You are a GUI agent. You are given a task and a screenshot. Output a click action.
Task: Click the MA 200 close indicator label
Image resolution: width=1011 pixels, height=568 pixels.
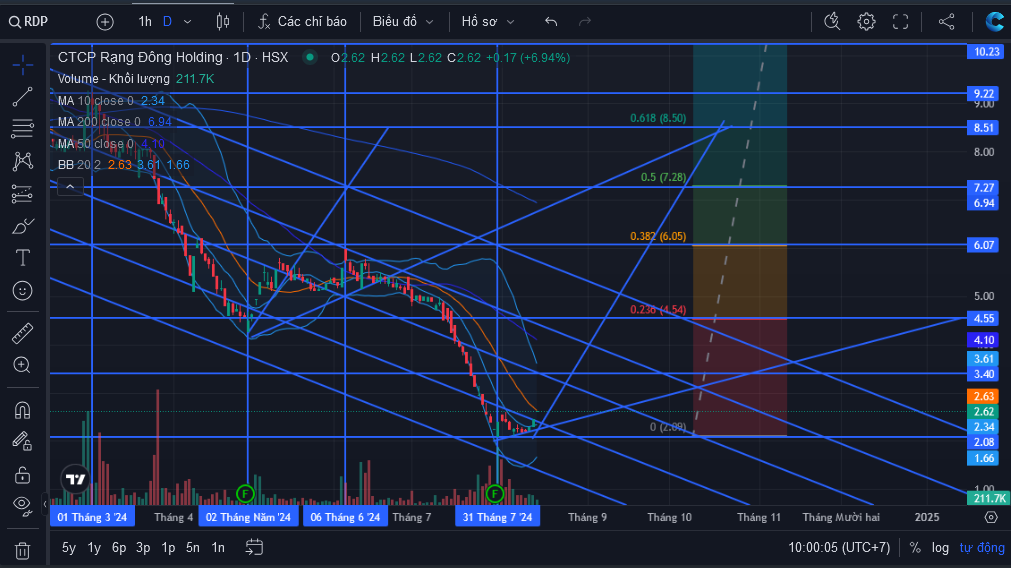click(99, 122)
